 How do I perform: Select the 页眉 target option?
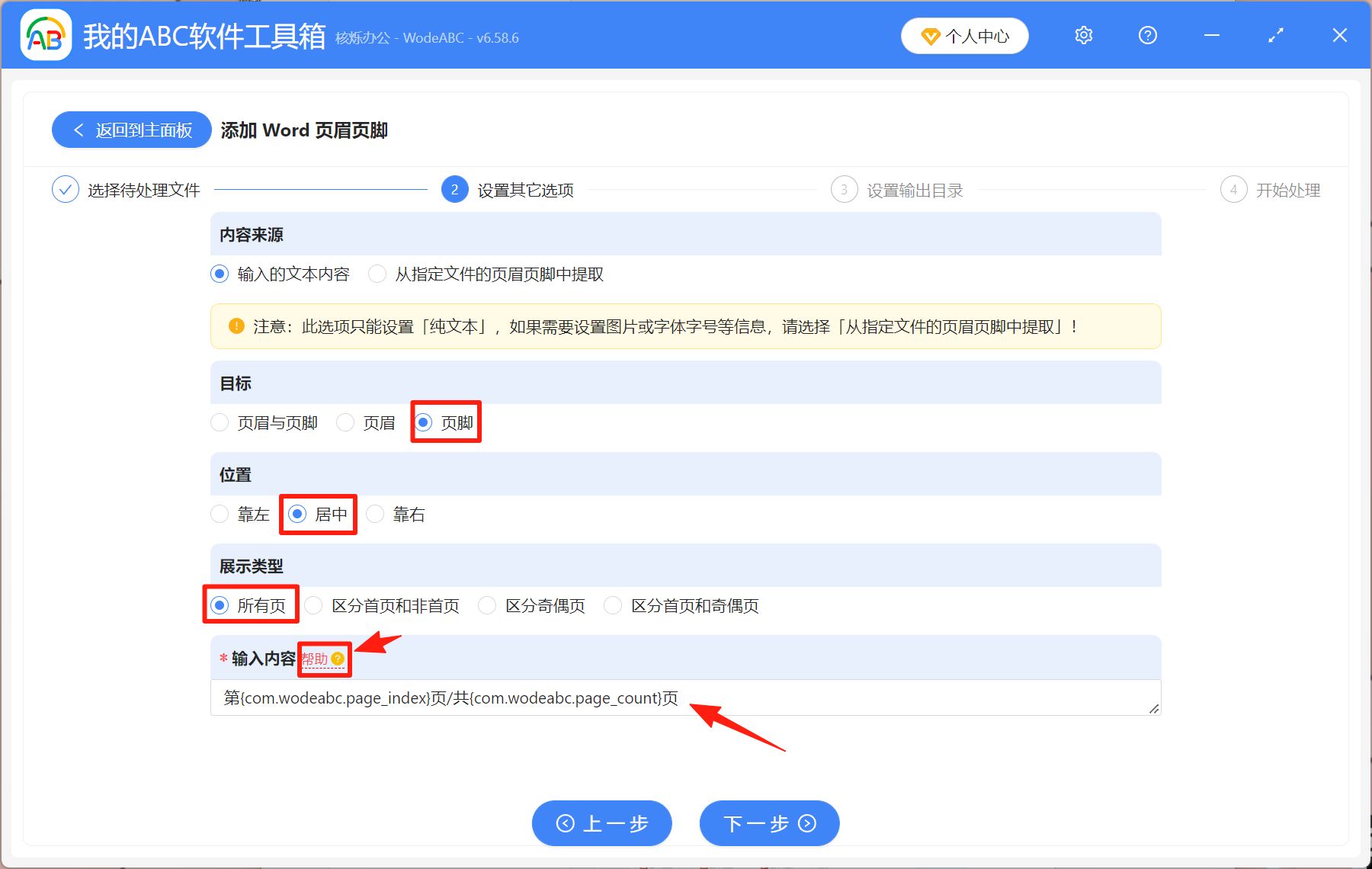click(x=345, y=422)
